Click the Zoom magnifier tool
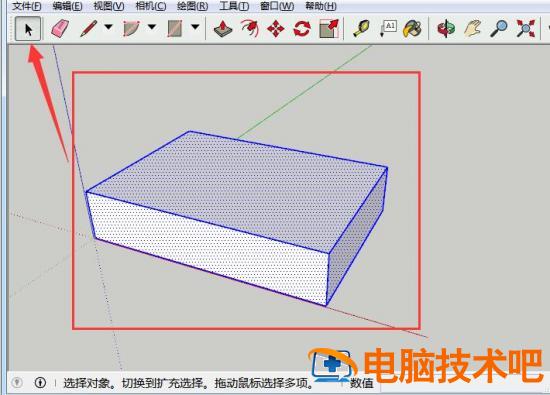This screenshot has width=550, height=395. pos(498,28)
